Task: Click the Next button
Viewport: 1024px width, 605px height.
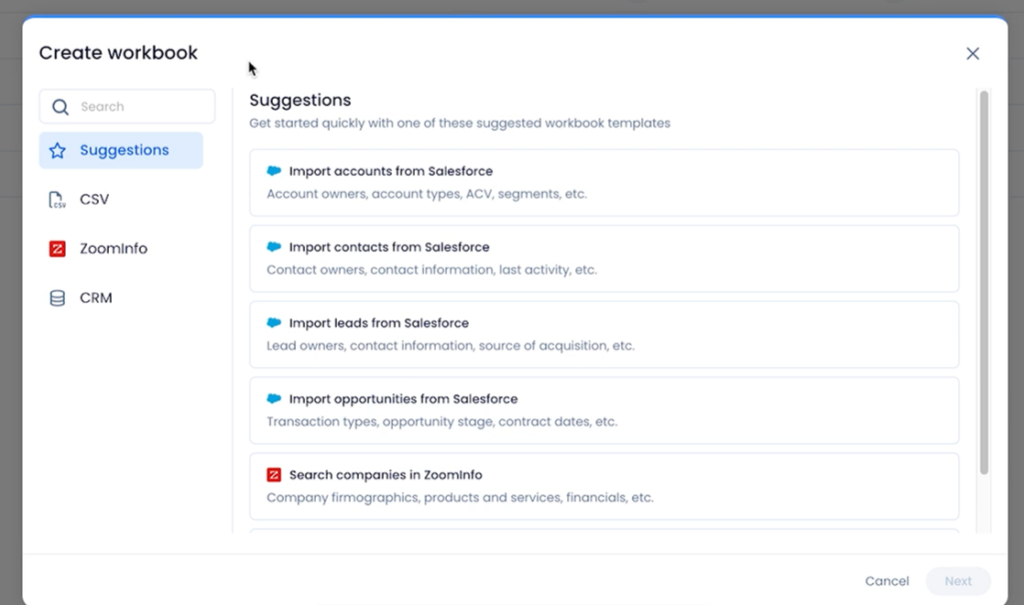Action: click(x=957, y=581)
